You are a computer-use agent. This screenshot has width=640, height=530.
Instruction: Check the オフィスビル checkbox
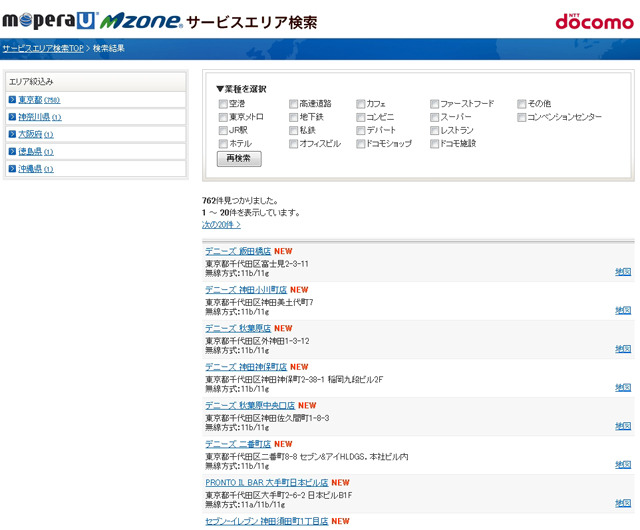click(293, 144)
